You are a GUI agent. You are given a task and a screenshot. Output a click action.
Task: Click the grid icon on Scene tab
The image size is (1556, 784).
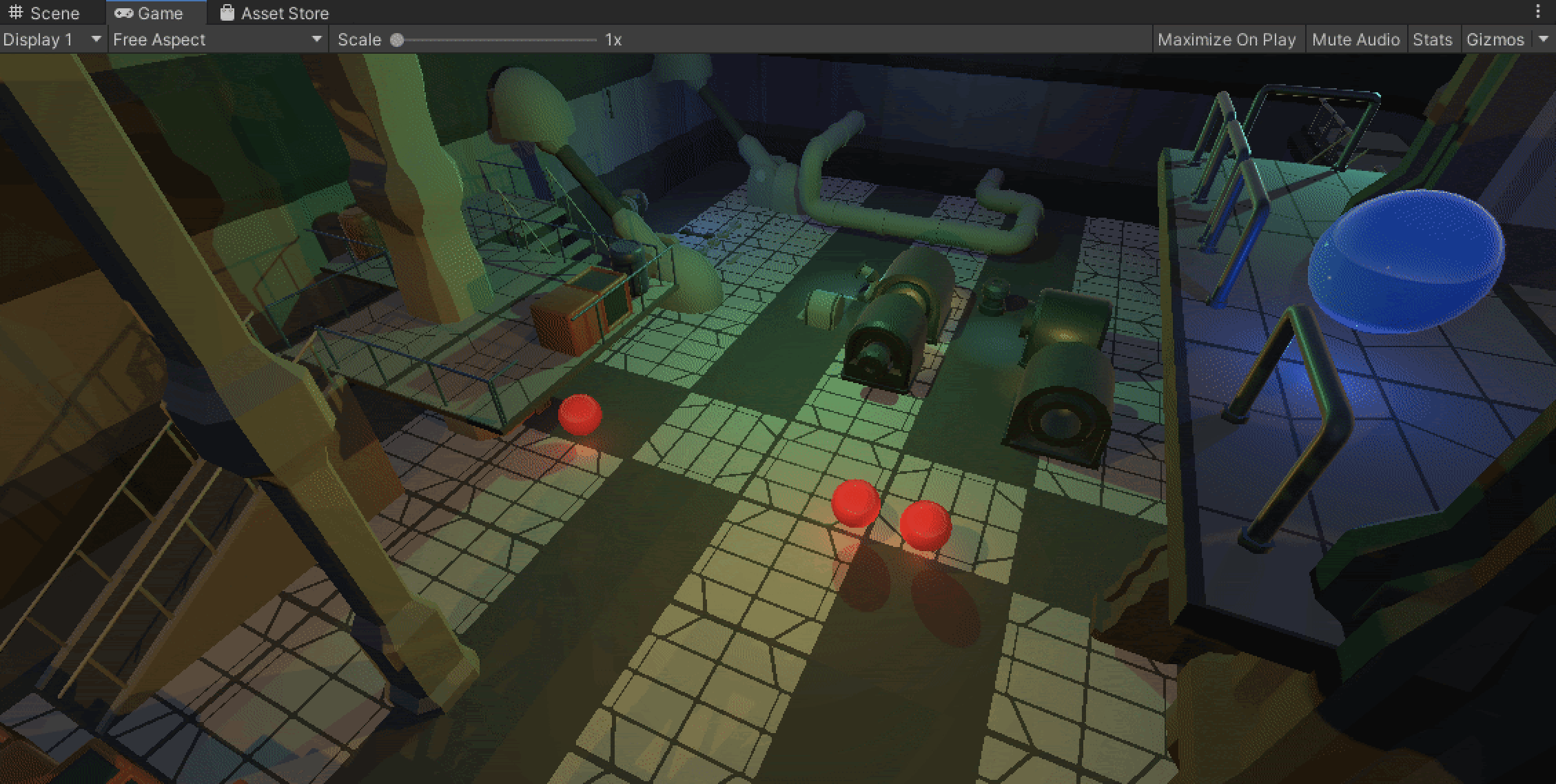point(16,13)
